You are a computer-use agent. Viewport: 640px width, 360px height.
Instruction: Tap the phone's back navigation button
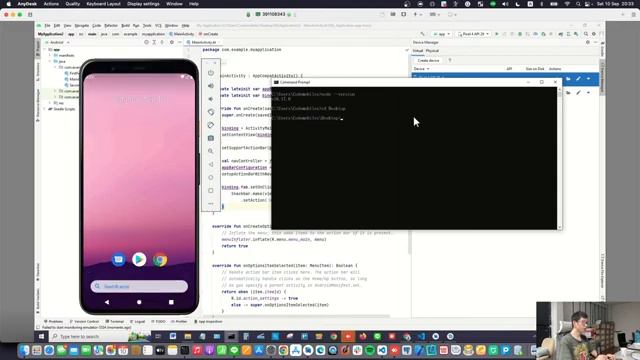tap(107, 302)
